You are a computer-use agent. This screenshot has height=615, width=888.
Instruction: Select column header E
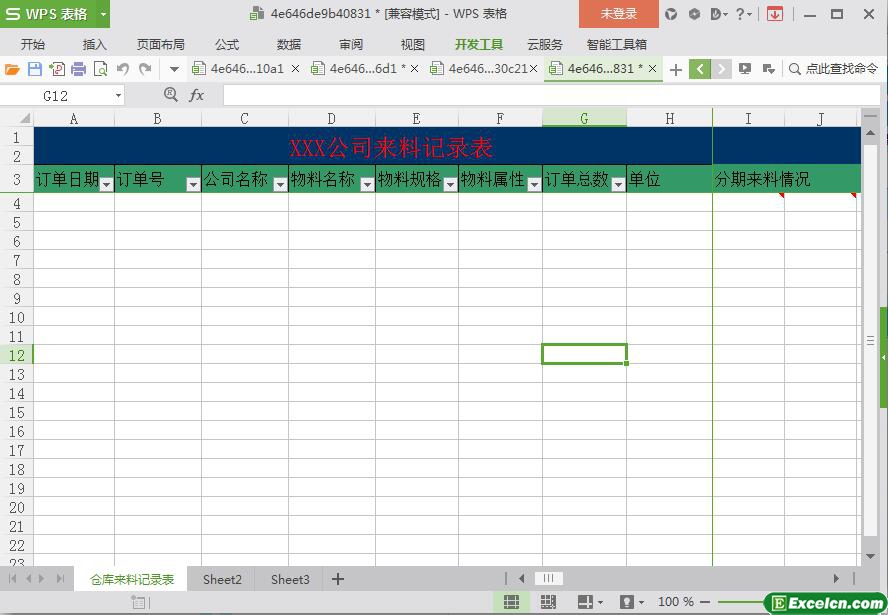416,119
